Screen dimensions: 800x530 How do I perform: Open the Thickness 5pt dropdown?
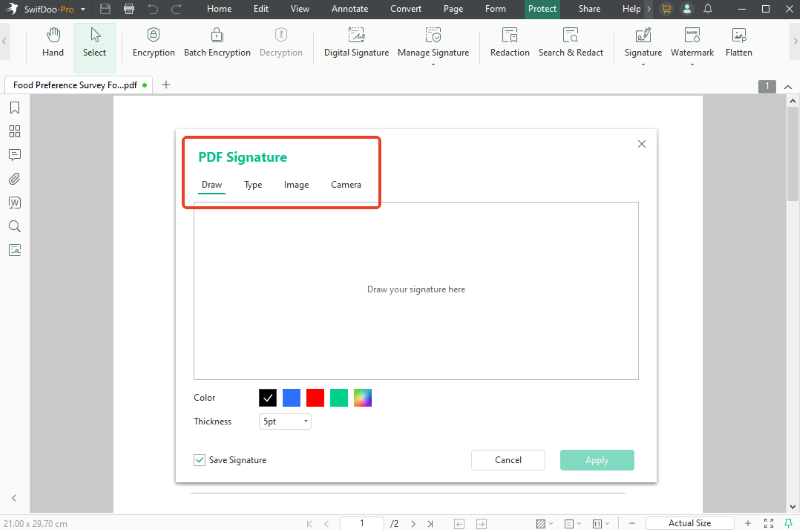285,421
